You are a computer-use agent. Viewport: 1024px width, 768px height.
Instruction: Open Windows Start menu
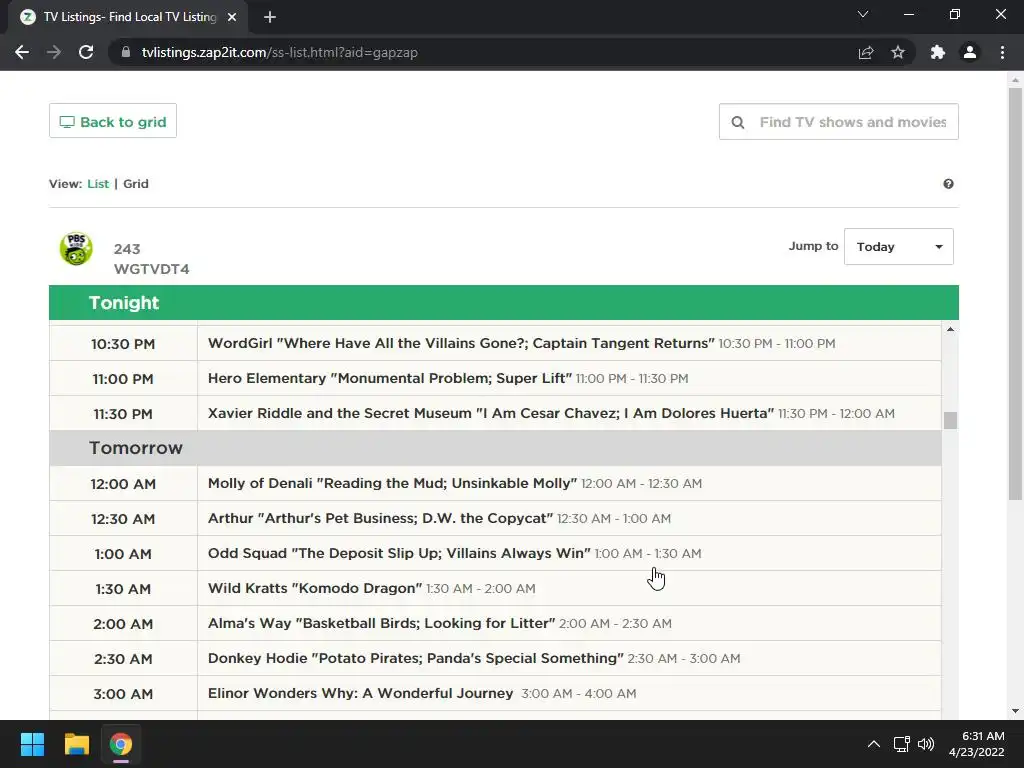[x=32, y=744]
